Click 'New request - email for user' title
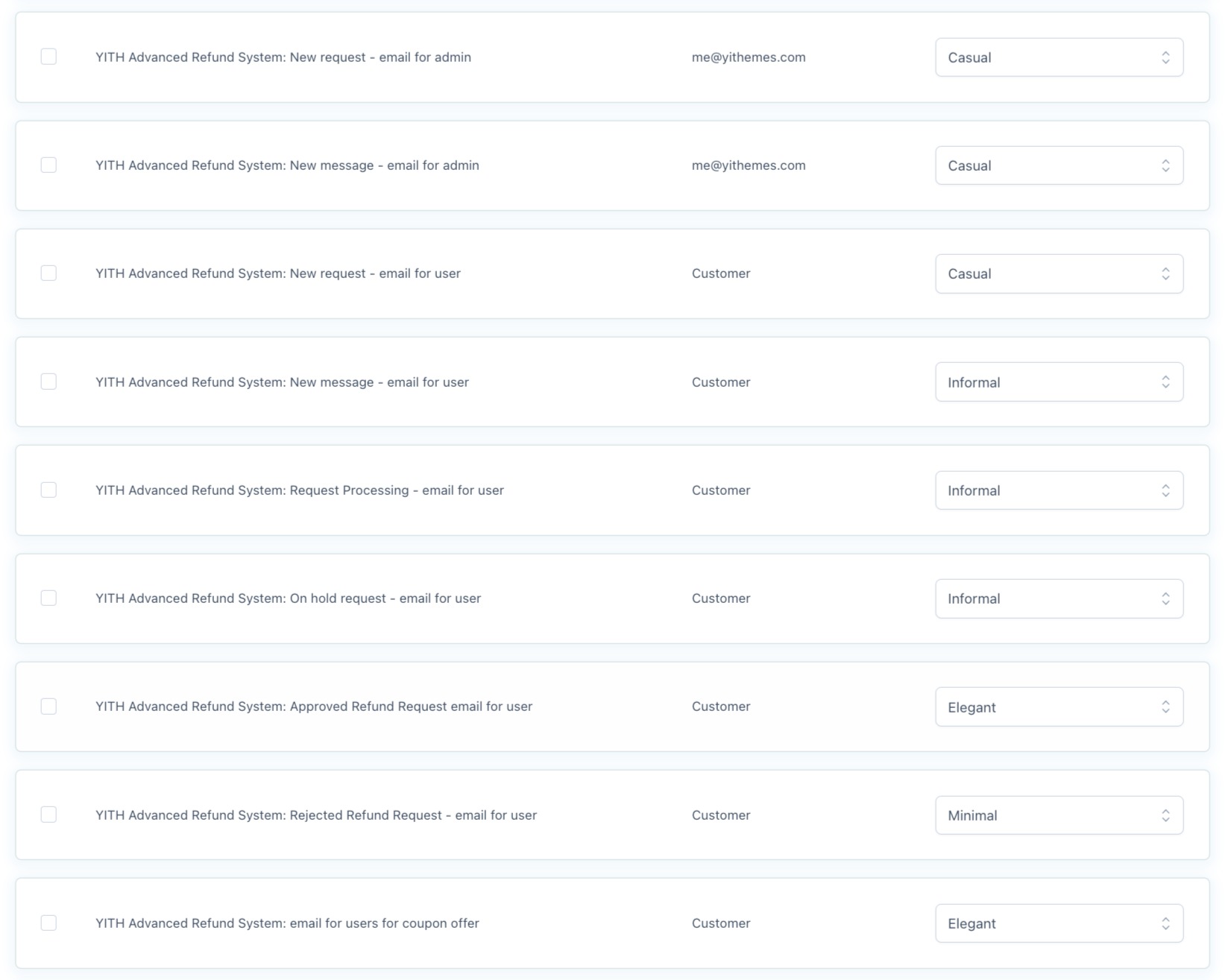 point(278,274)
